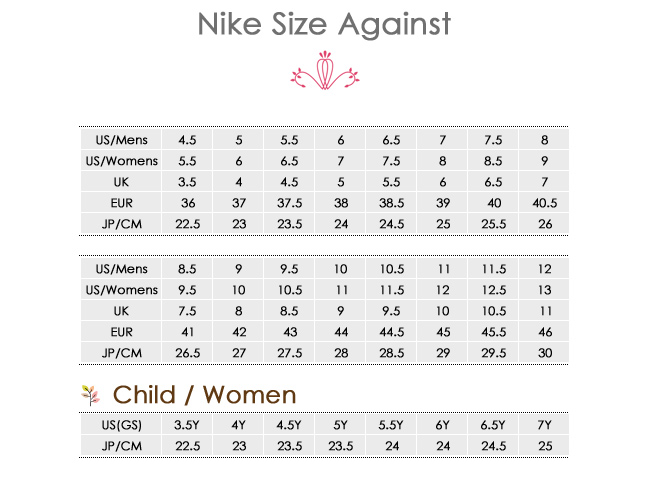Click the US(GS) row label
The height and width of the screenshot is (480, 650).
tap(121, 425)
